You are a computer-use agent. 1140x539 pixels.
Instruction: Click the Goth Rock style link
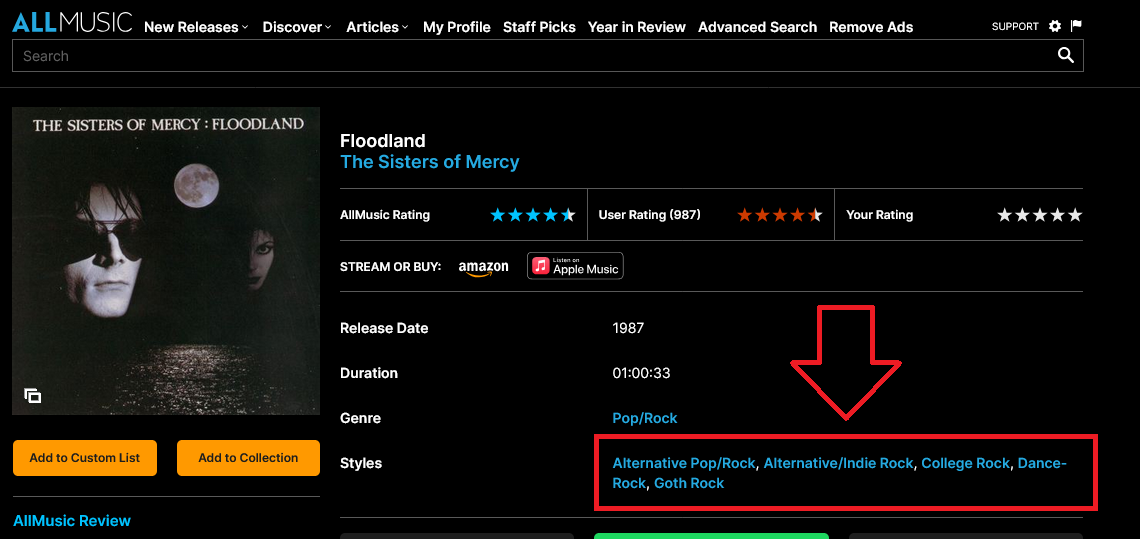tap(689, 483)
